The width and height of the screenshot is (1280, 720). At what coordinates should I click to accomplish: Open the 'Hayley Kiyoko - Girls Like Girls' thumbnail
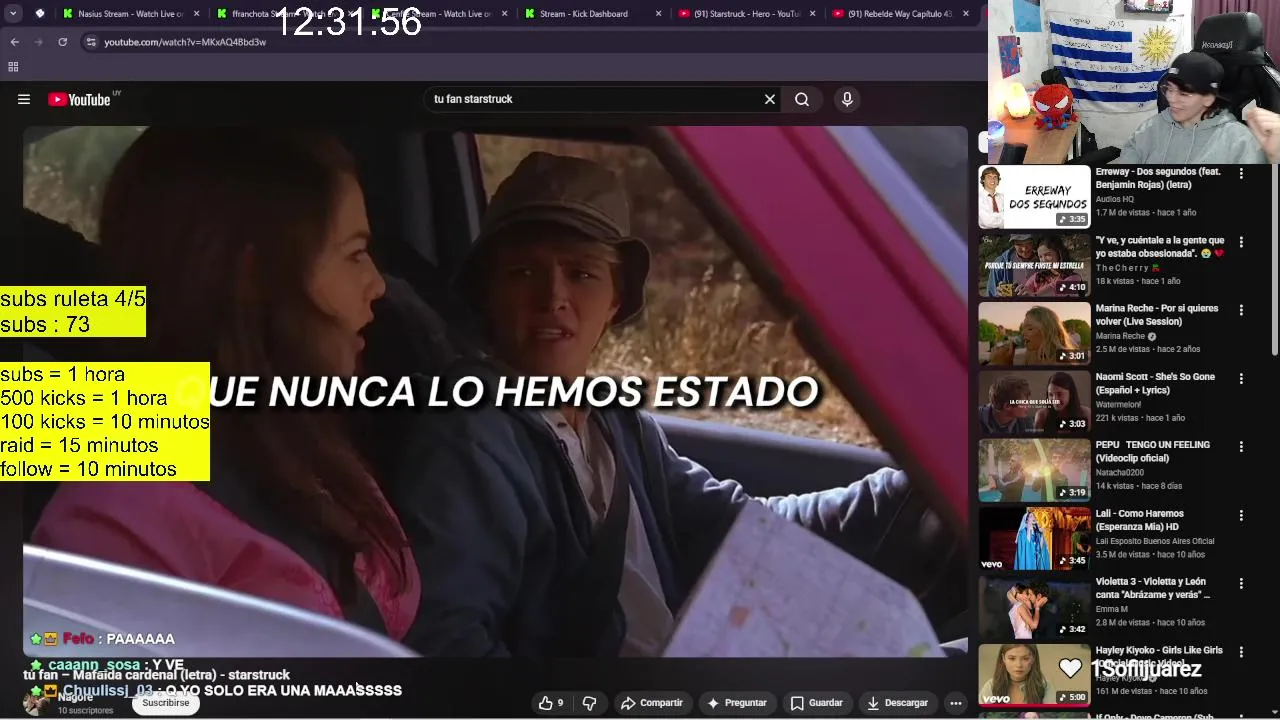pyautogui.click(x=1034, y=675)
